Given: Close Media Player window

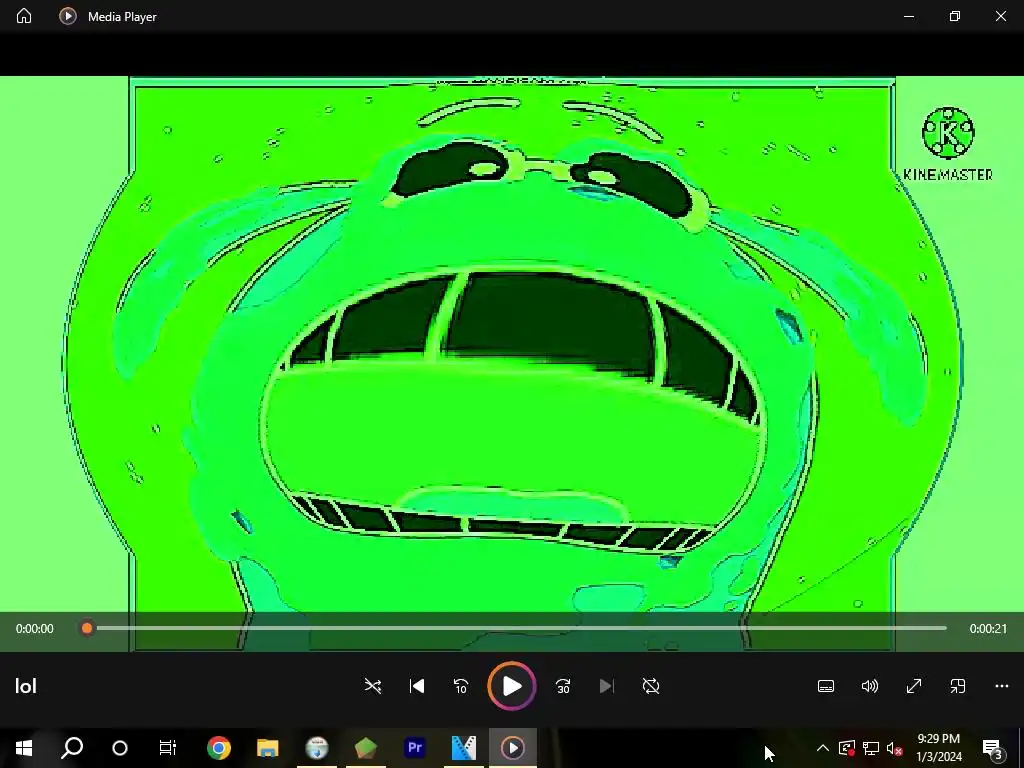Looking at the screenshot, I should [x=1000, y=16].
